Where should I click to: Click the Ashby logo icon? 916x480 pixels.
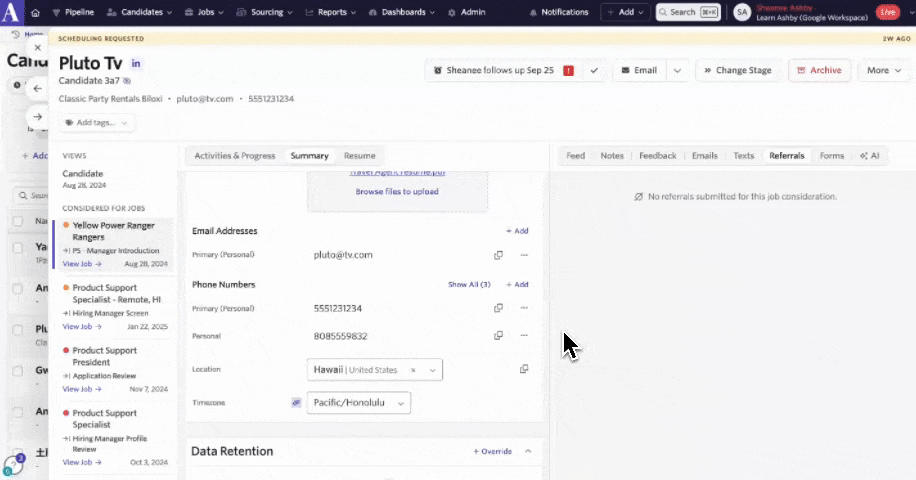pos(11,12)
